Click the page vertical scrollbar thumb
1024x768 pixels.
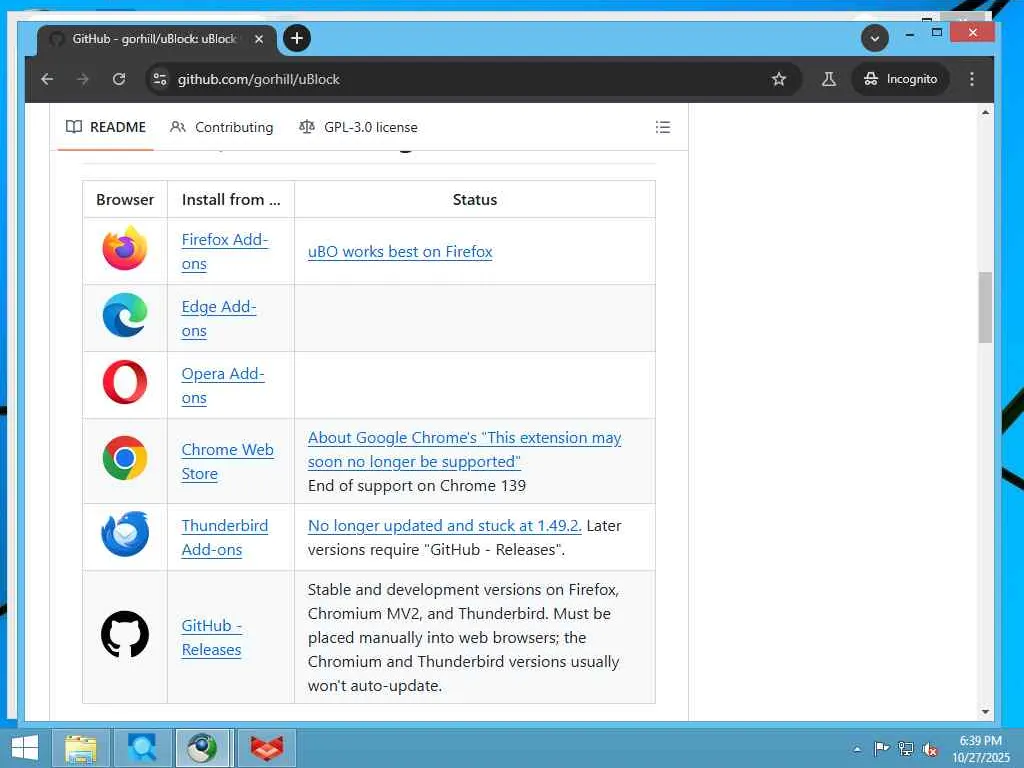(985, 307)
